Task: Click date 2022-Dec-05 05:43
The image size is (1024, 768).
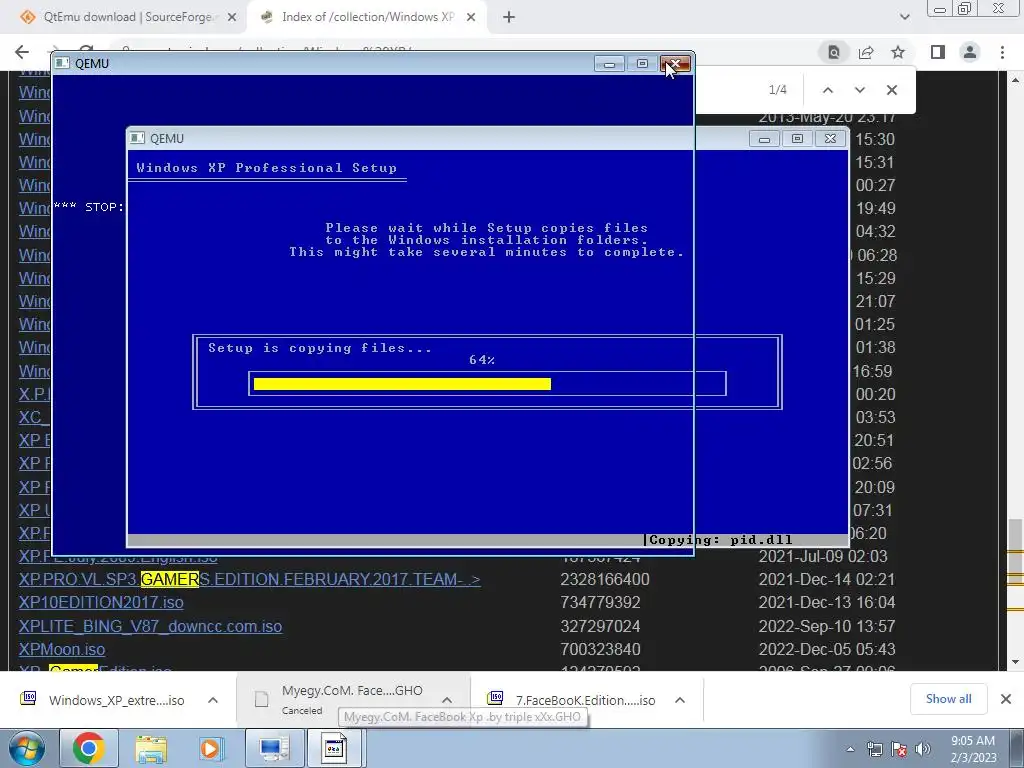Action: click(x=827, y=649)
